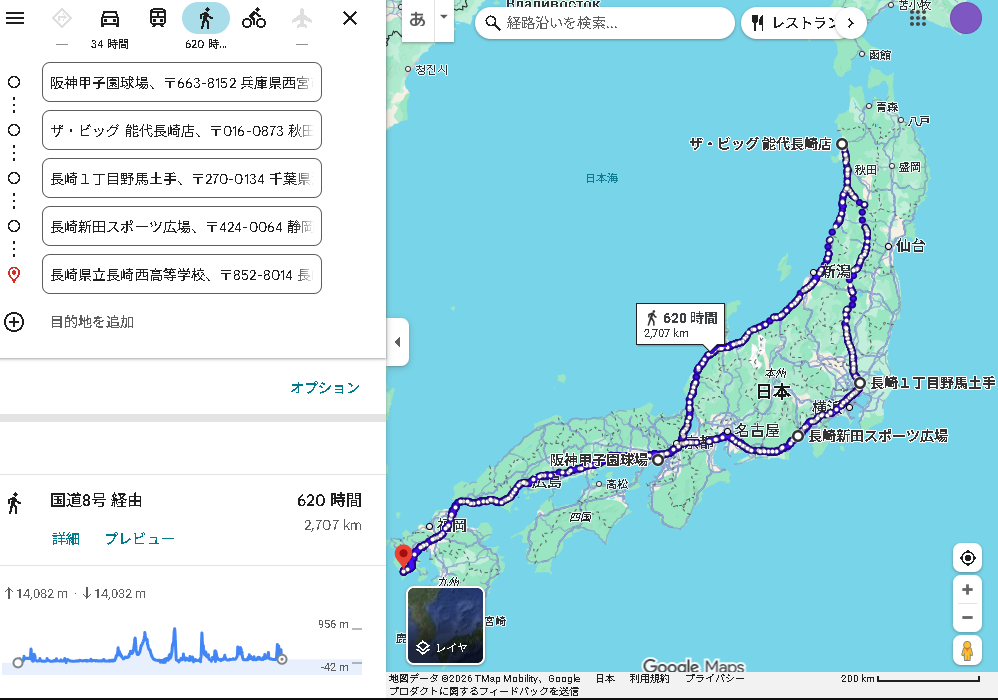Select public transit travel mode
Image resolution: width=998 pixels, height=700 pixels.
coord(158,18)
